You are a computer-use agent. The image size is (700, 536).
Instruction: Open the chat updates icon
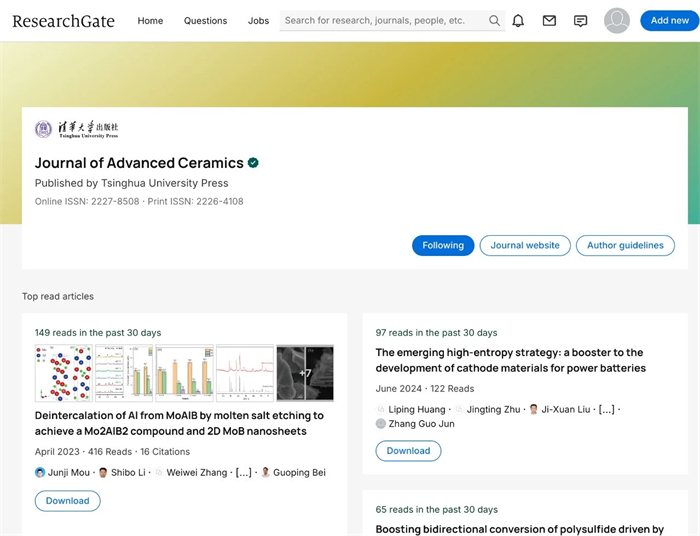580,20
